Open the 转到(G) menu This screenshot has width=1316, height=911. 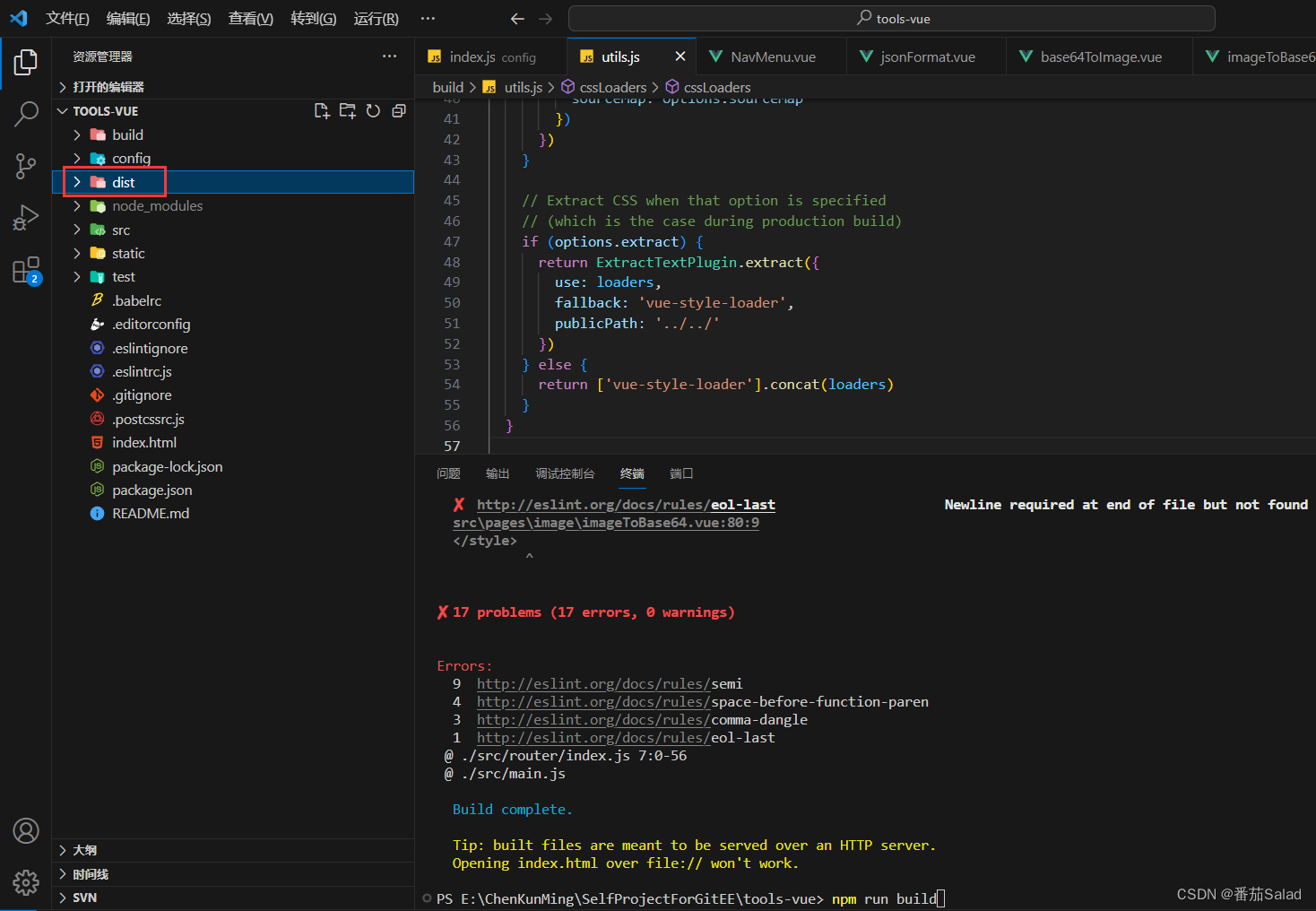tap(314, 19)
